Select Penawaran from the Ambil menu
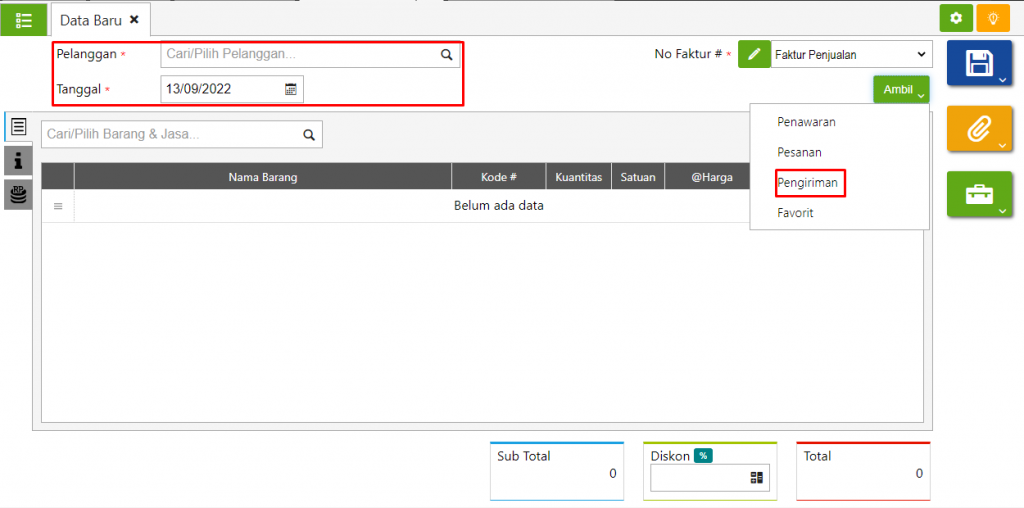 click(807, 121)
